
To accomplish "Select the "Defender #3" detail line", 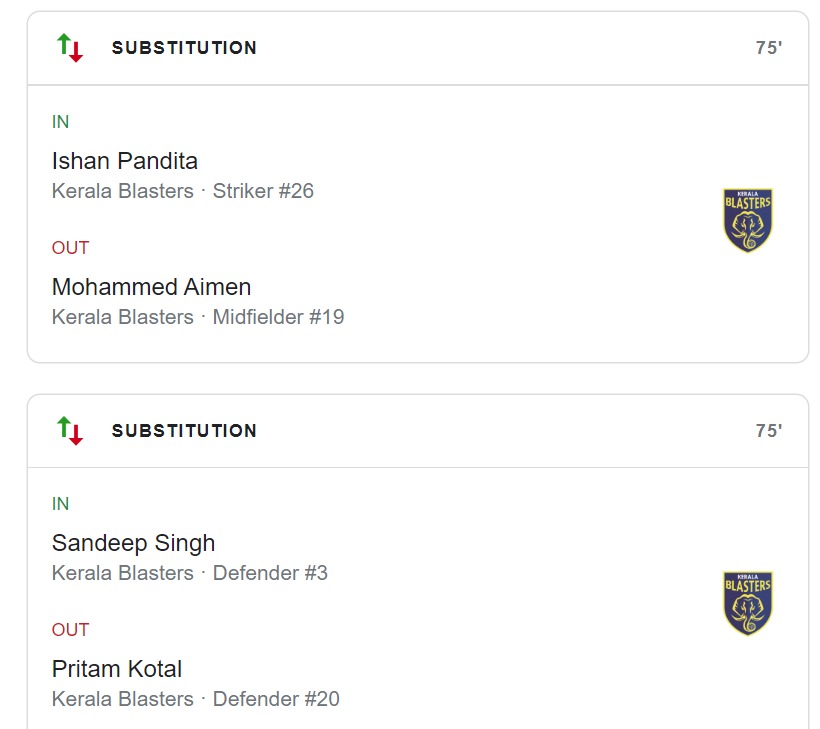I will 270,573.
